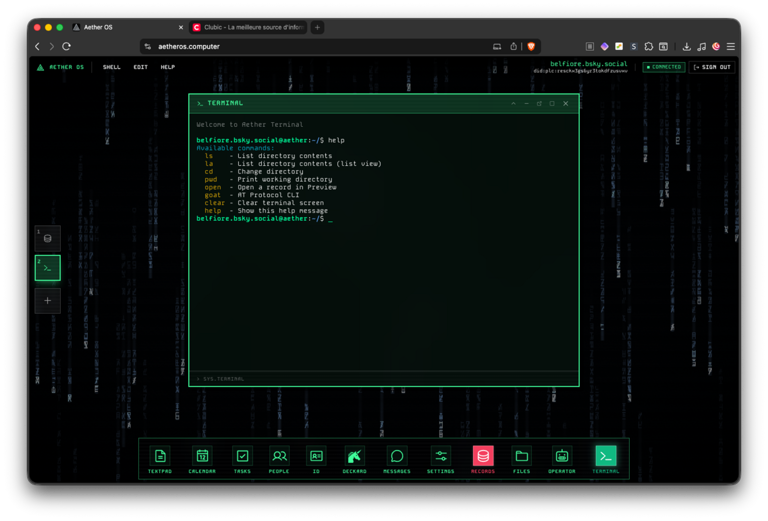Click the 'pwd' command in help list

click(211, 179)
